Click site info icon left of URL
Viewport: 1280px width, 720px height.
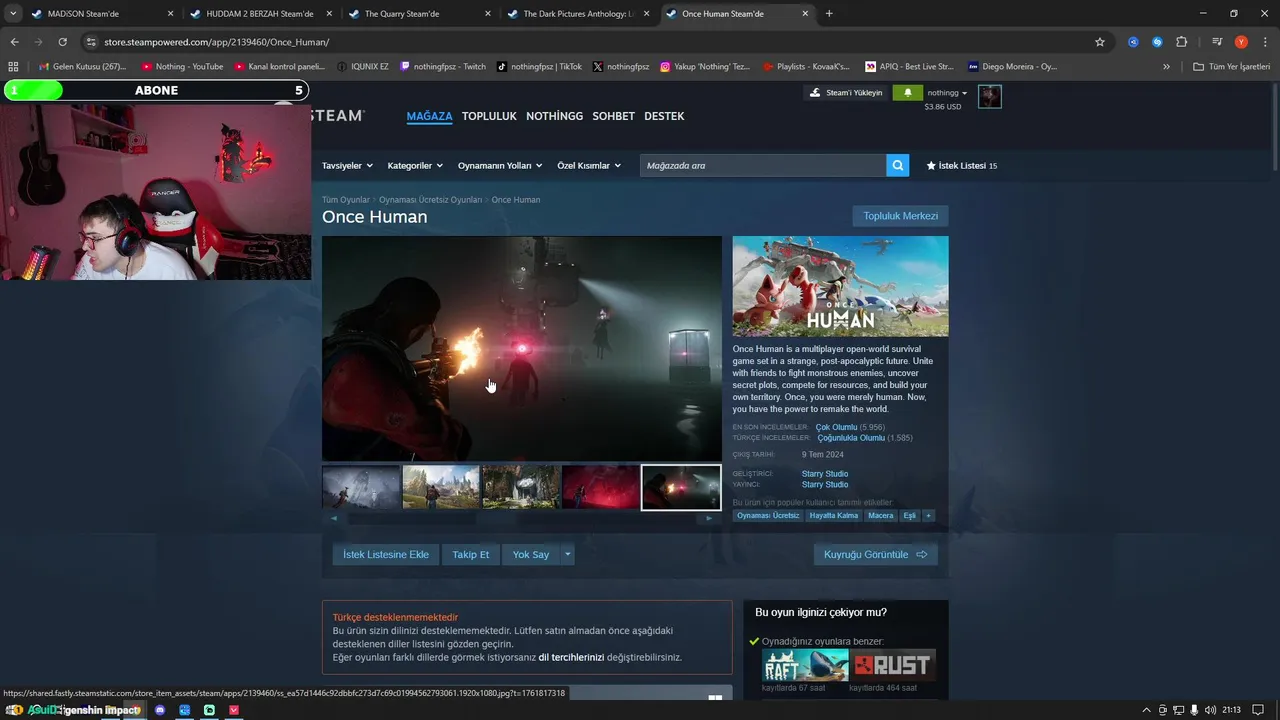[x=91, y=42]
